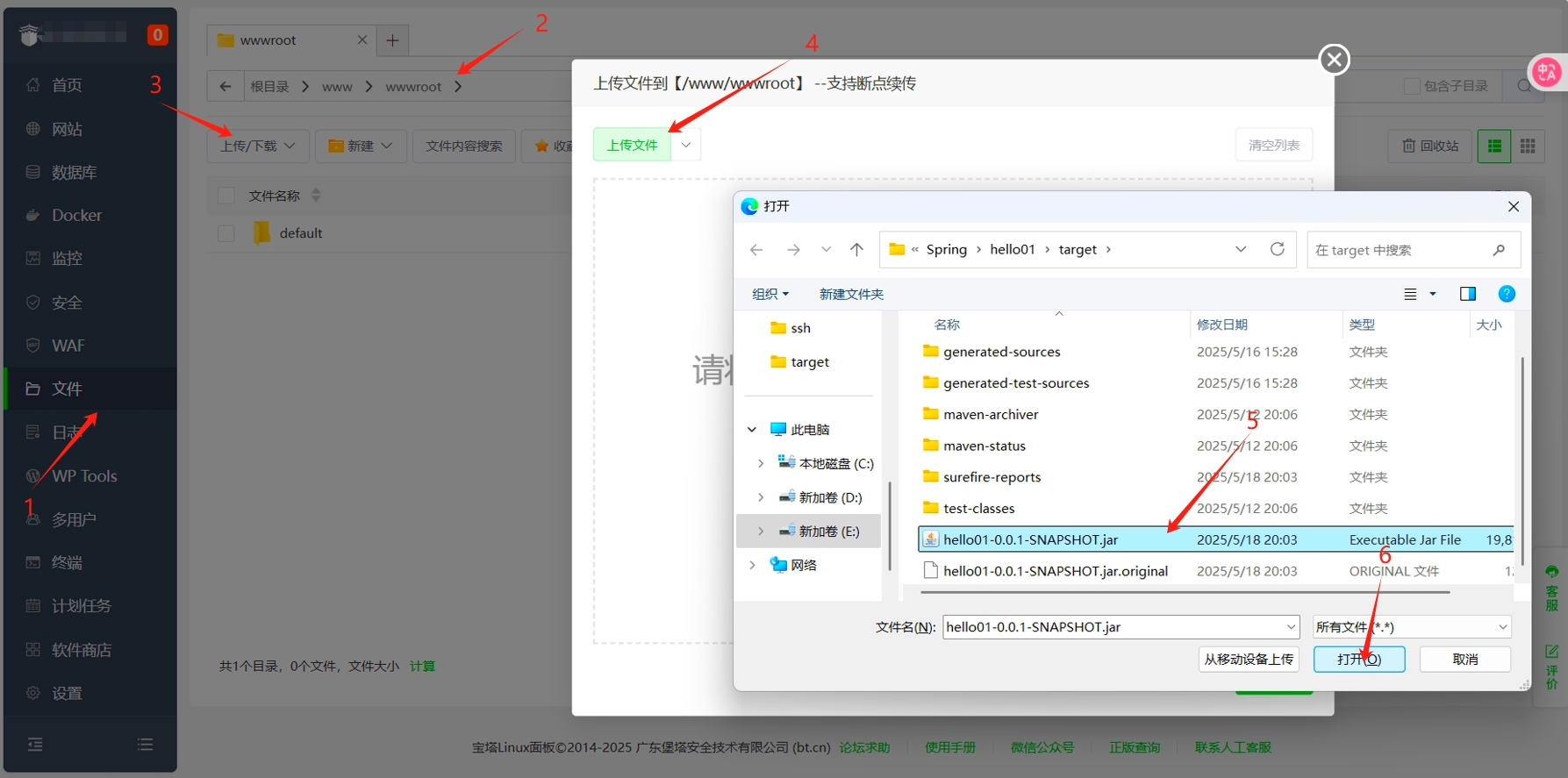The image size is (1568, 778).
Task: Click the 文件 folder icon in sidebar
Action: tap(33, 389)
